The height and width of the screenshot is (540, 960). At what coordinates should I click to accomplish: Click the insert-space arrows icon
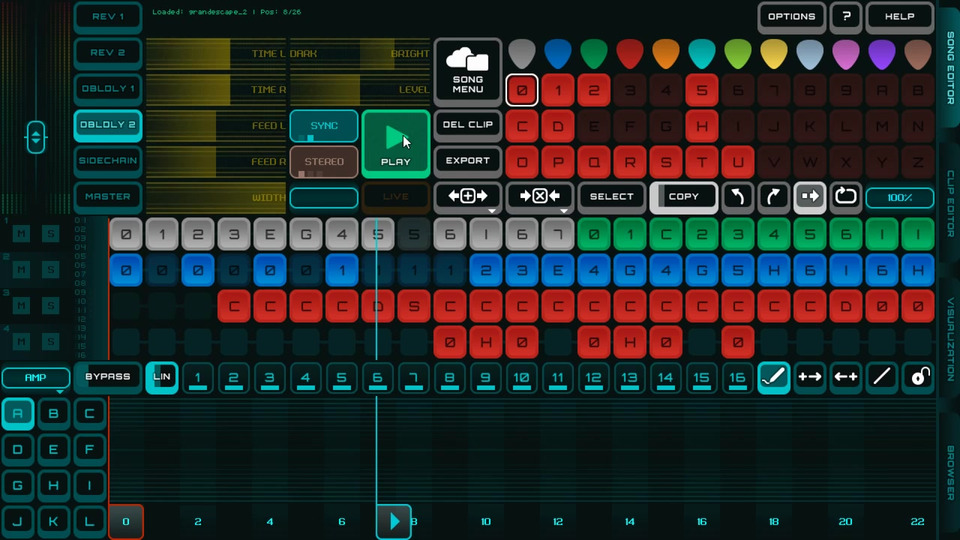click(468, 197)
